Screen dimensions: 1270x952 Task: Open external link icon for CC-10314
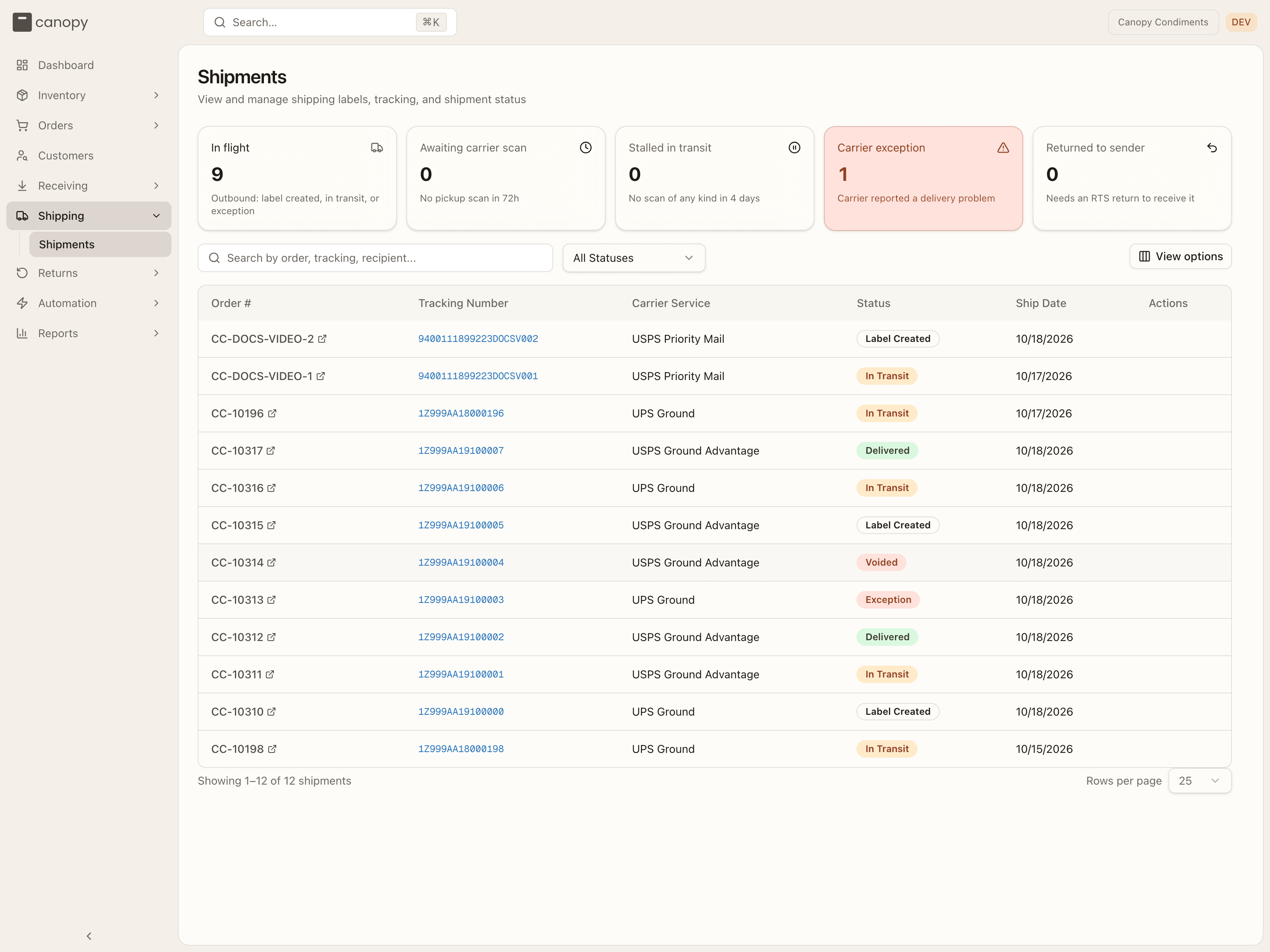point(271,562)
